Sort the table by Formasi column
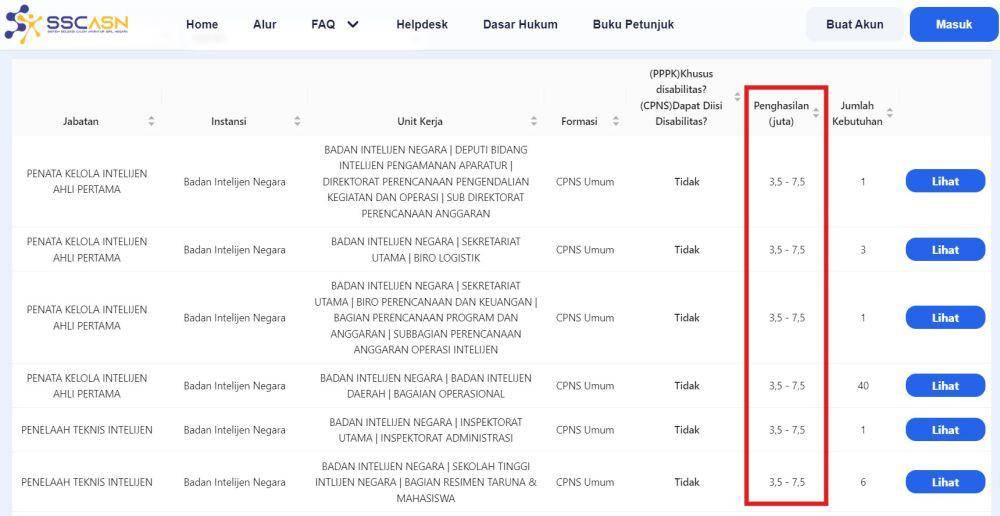 click(x=615, y=121)
